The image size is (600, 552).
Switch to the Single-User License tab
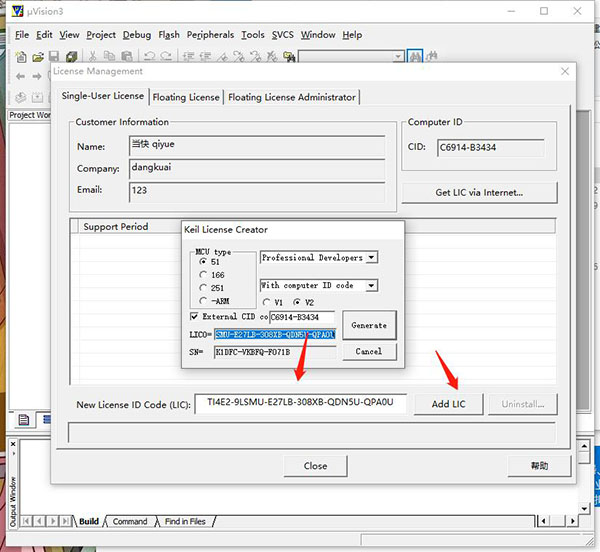click(x=103, y=96)
